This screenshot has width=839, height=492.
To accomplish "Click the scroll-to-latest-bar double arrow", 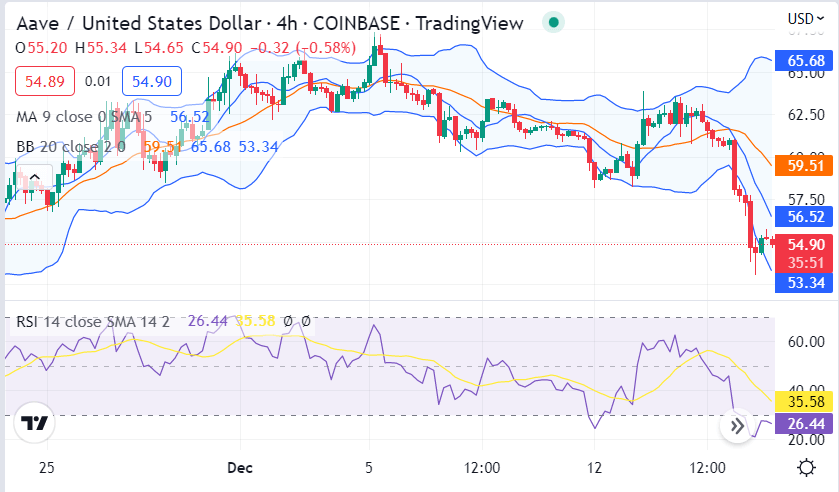I will 737,426.
